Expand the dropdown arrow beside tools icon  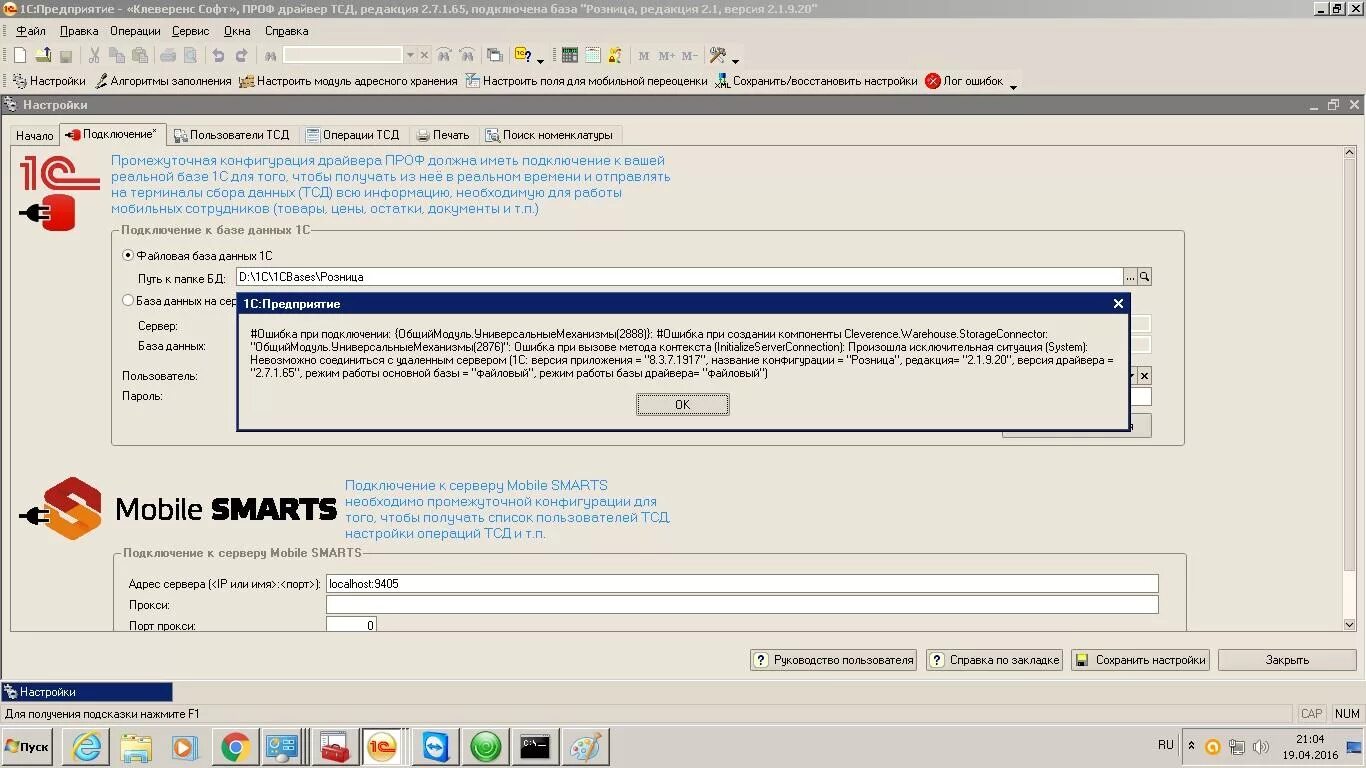click(735, 60)
